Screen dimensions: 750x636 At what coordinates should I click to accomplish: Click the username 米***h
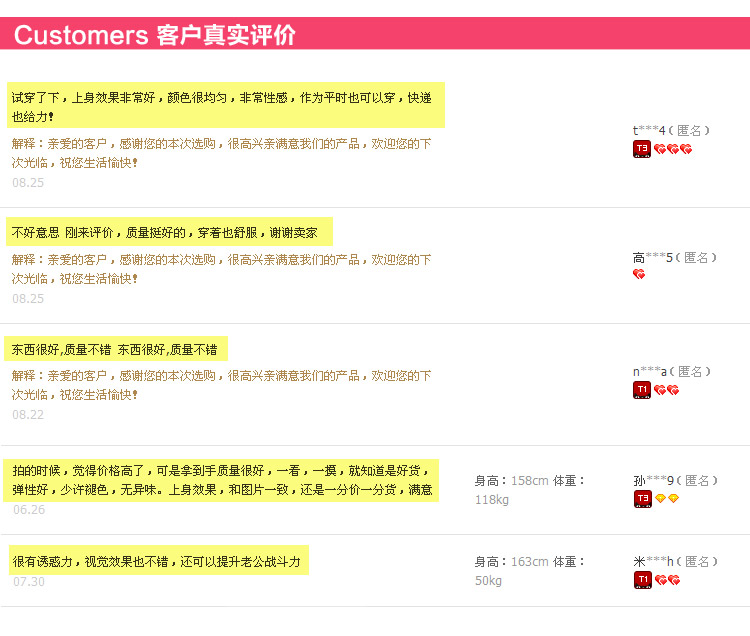click(x=653, y=561)
